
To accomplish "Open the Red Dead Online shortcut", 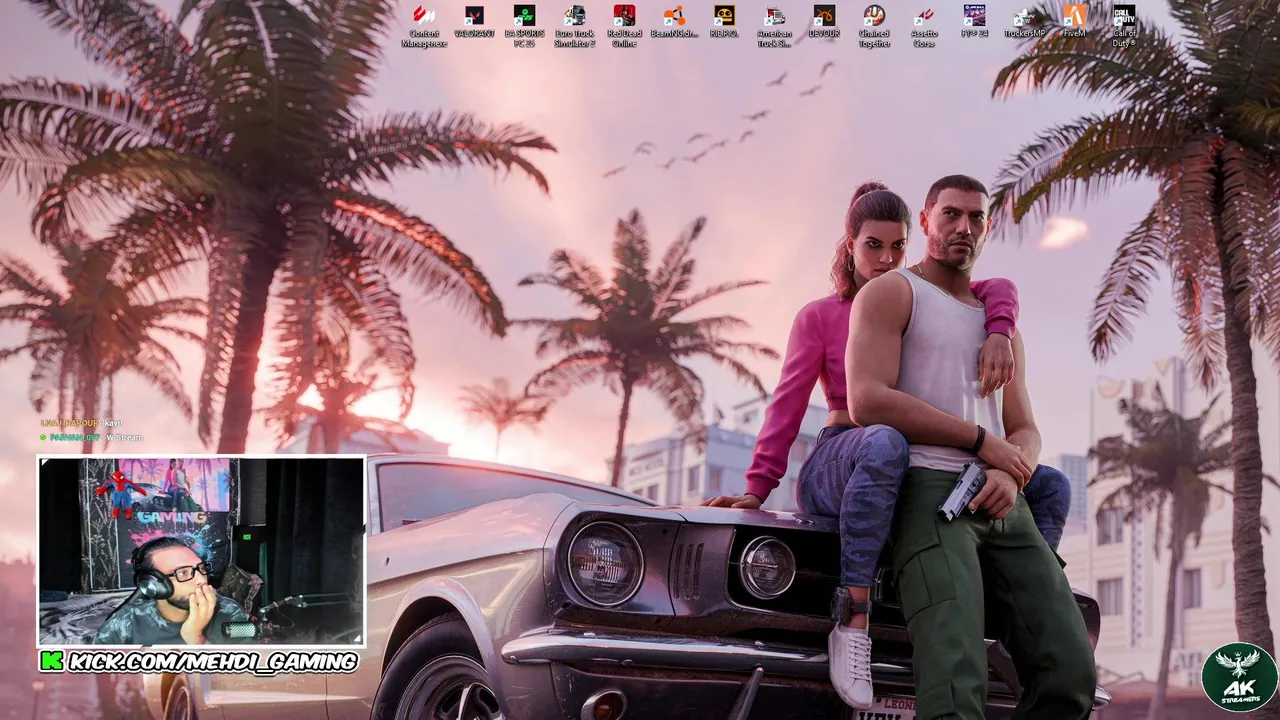I will 624,26.
